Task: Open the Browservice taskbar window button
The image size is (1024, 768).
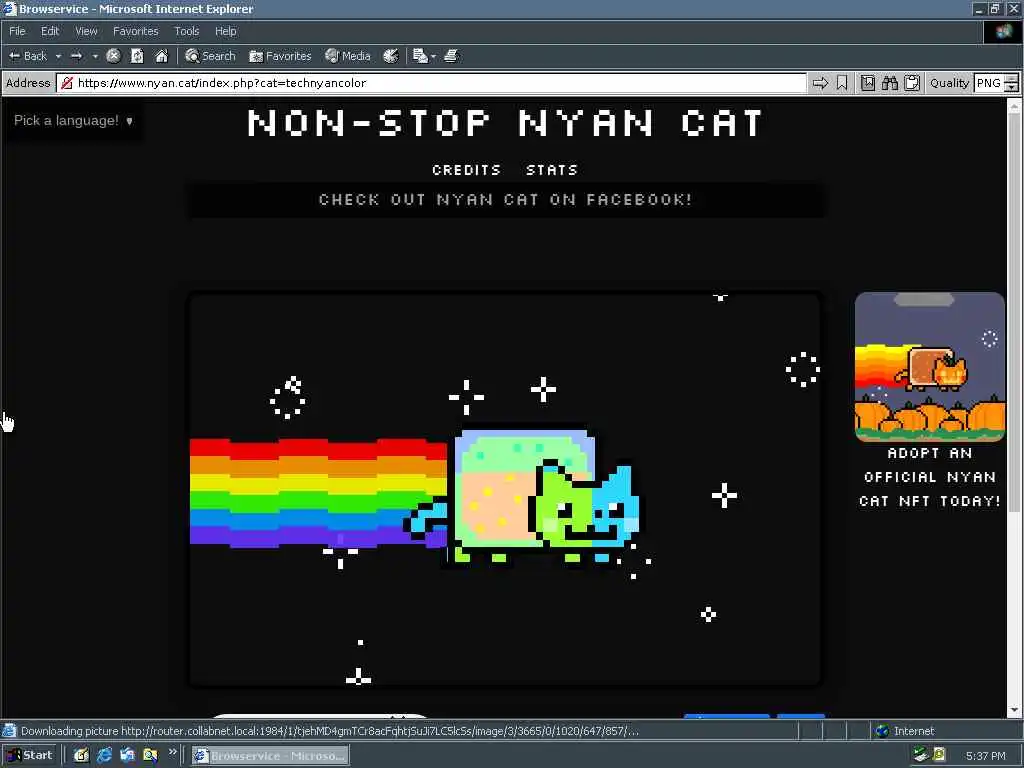Action: (x=270, y=756)
